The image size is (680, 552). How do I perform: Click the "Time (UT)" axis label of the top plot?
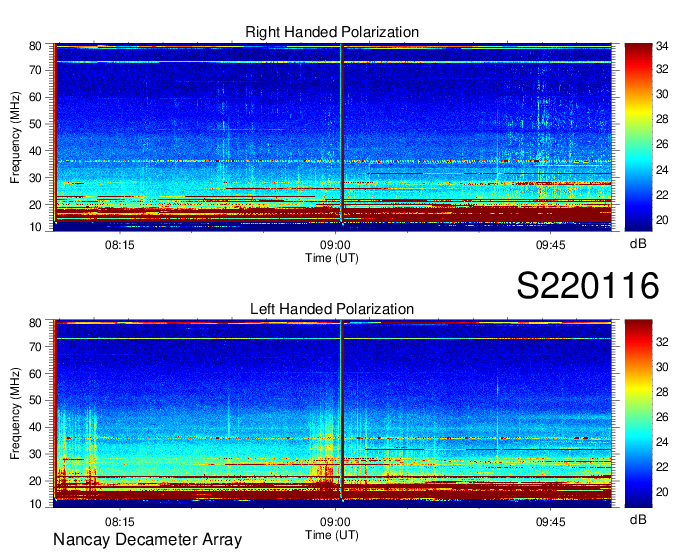[332, 258]
